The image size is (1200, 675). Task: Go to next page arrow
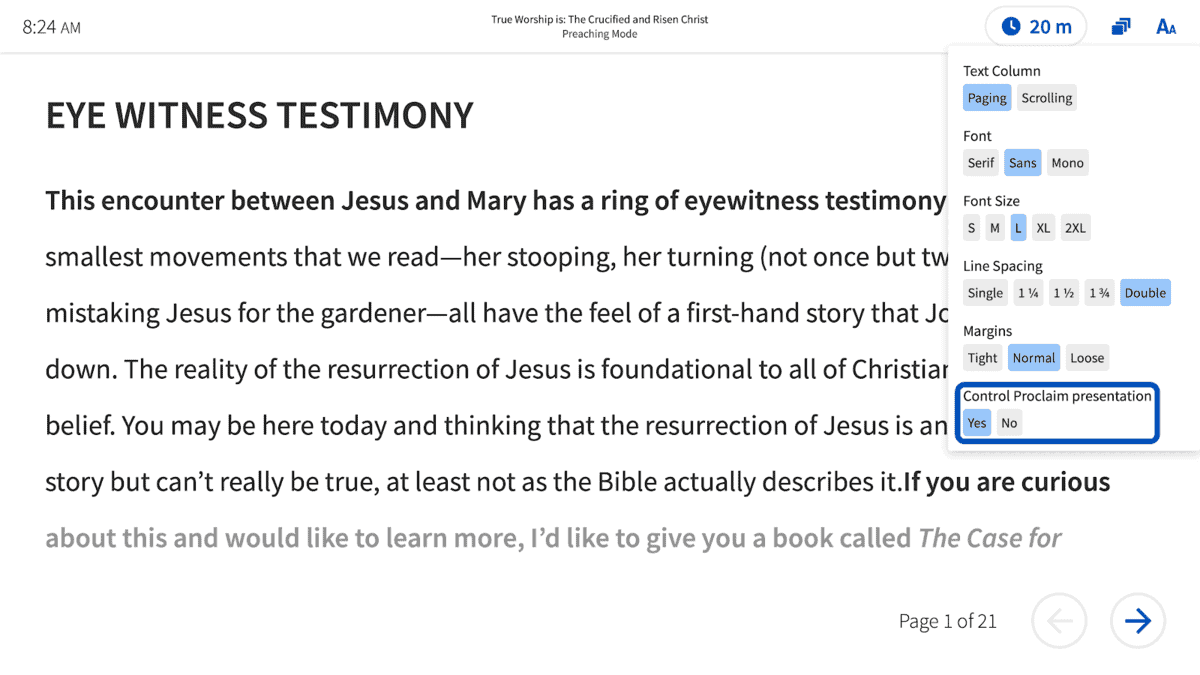point(1137,621)
